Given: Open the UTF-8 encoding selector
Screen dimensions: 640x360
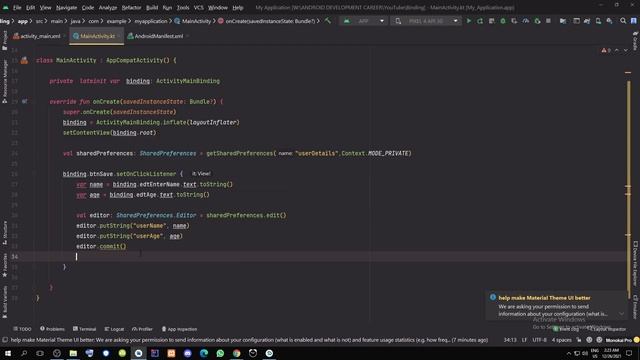Looking at the screenshot, I should [x=539, y=340].
